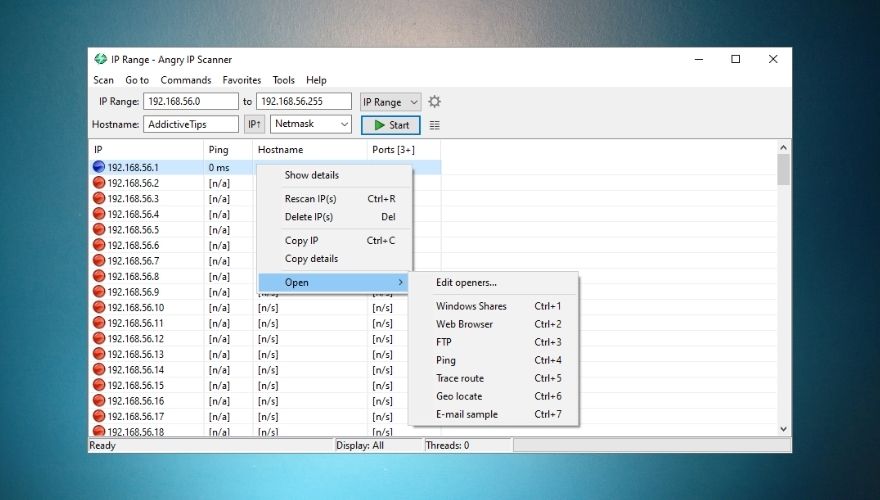Image resolution: width=880 pixels, height=500 pixels.
Task: Choose Show details in context menu
Action: (335, 175)
